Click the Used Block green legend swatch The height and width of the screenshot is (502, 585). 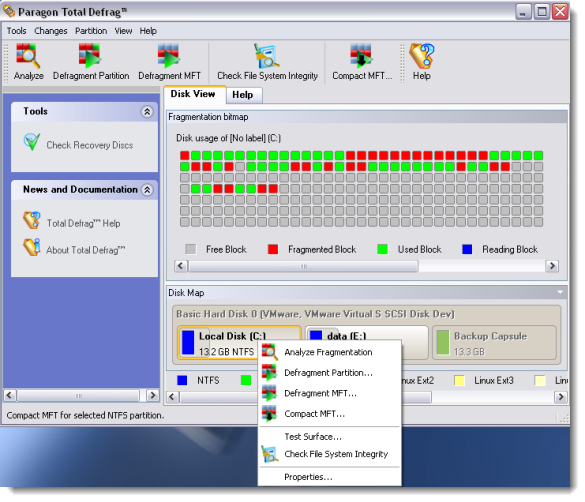coord(382,249)
